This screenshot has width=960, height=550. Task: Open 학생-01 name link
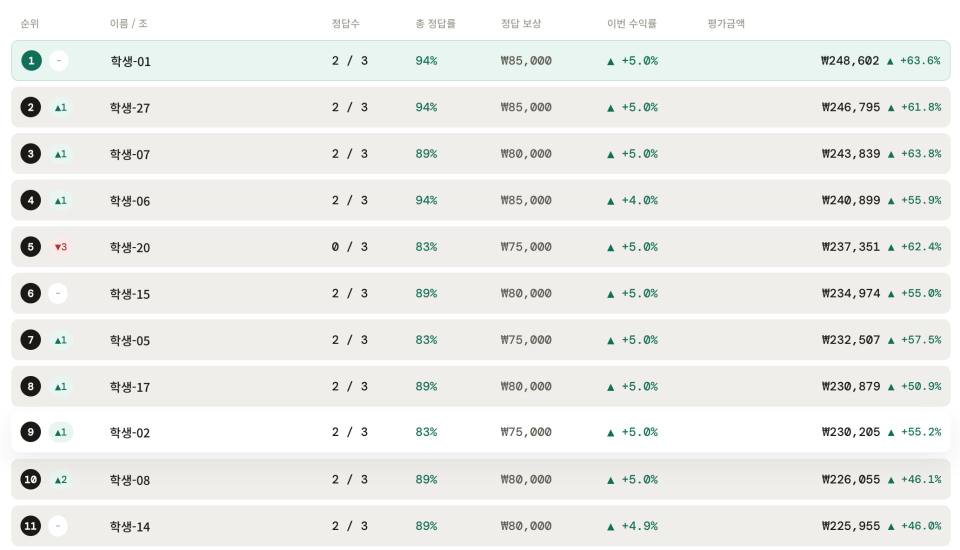[130, 61]
